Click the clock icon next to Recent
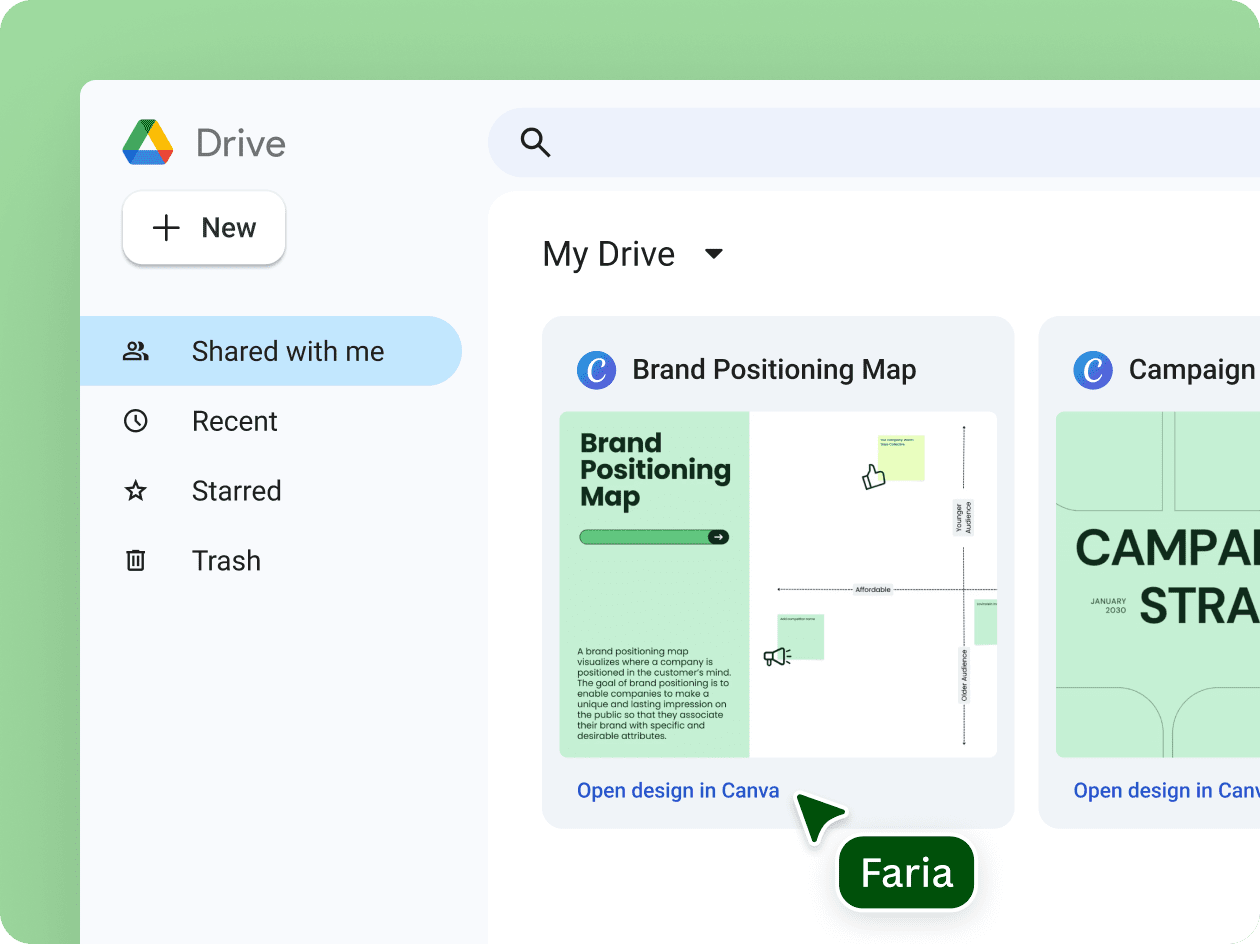This screenshot has width=1260, height=944. [135, 421]
